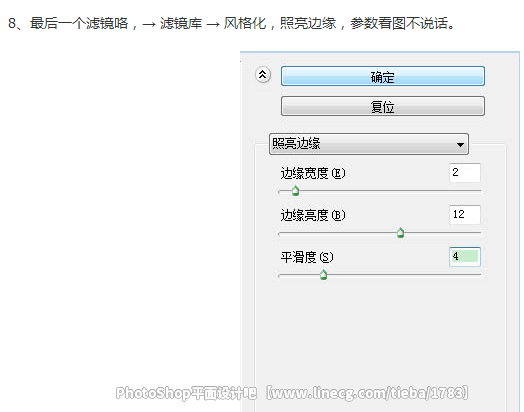Click the 边缘亮度 value field
The image size is (524, 412).
click(465, 215)
